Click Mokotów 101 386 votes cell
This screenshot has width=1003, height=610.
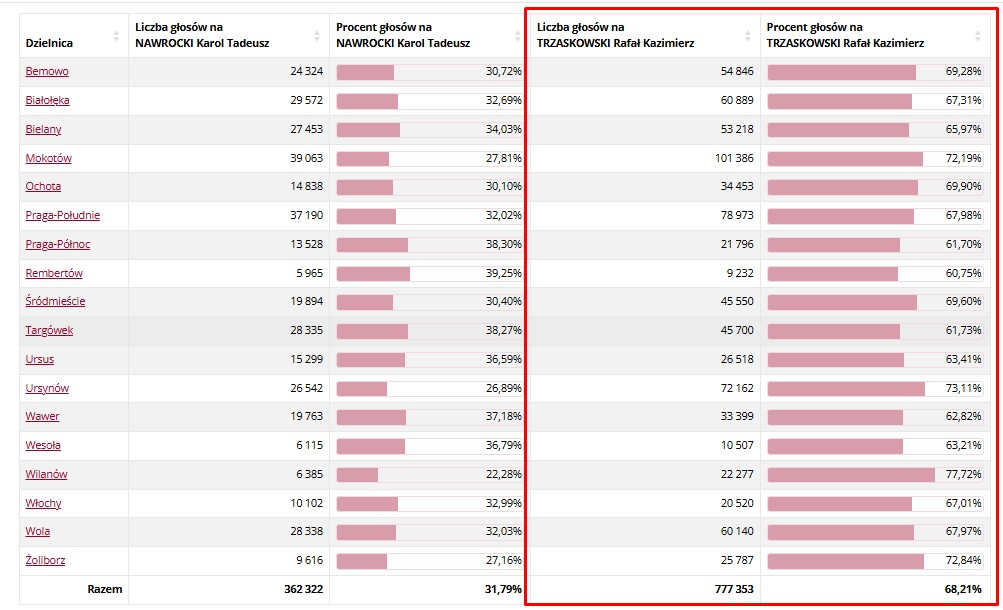point(645,158)
